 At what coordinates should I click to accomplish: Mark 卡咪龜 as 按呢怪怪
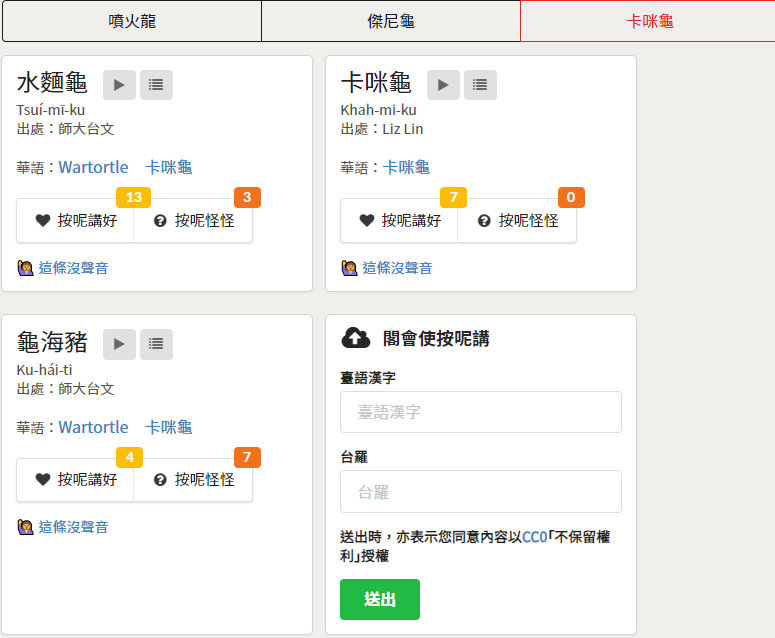517,220
